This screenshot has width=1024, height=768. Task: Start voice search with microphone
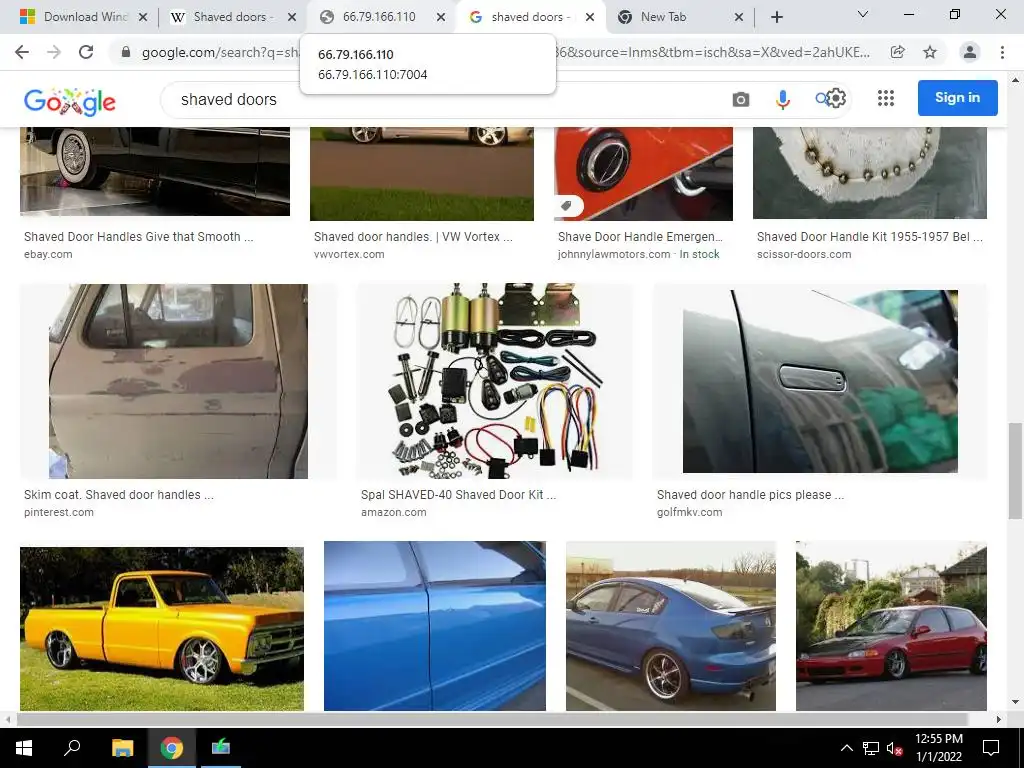[782, 99]
